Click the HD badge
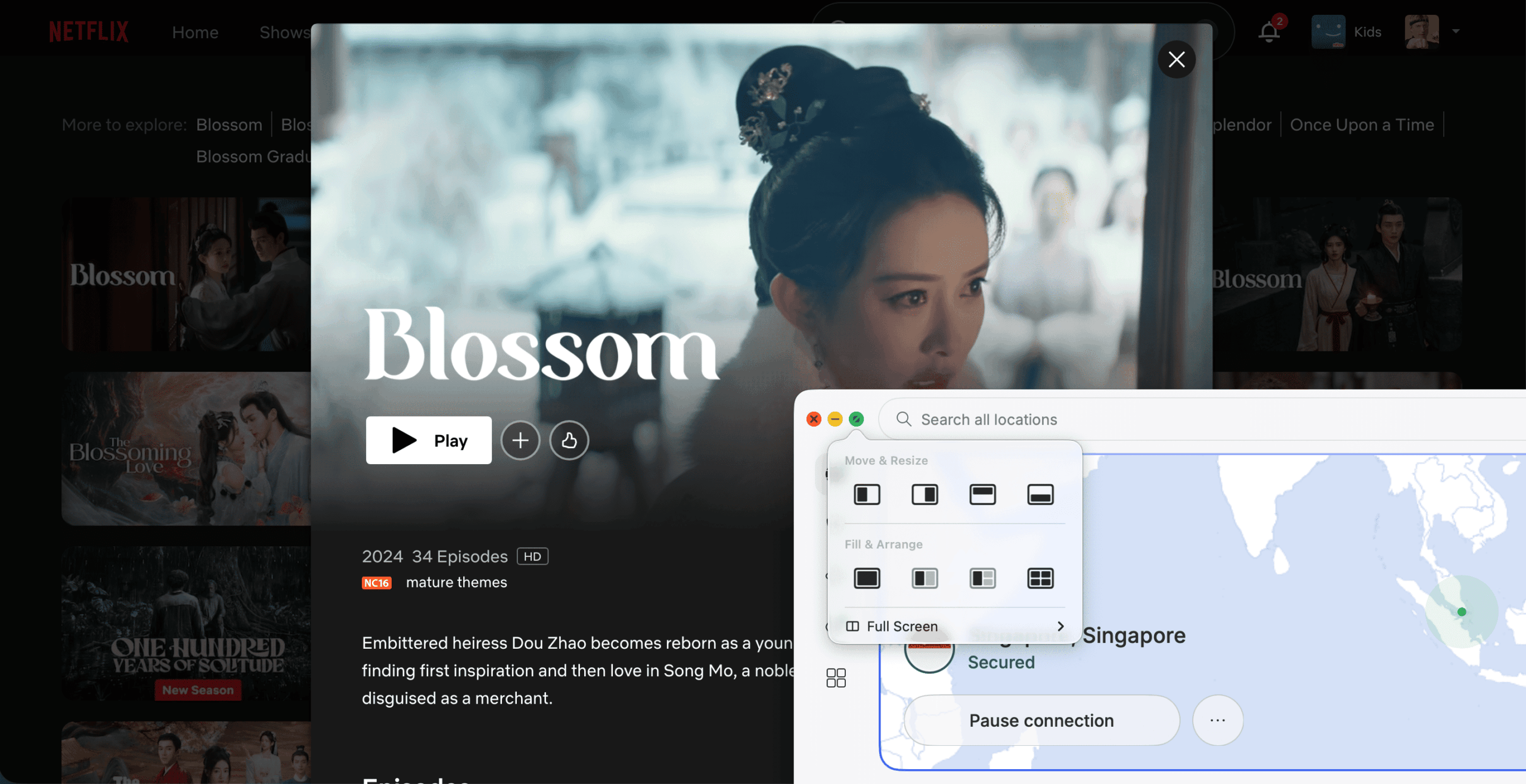 coord(532,556)
